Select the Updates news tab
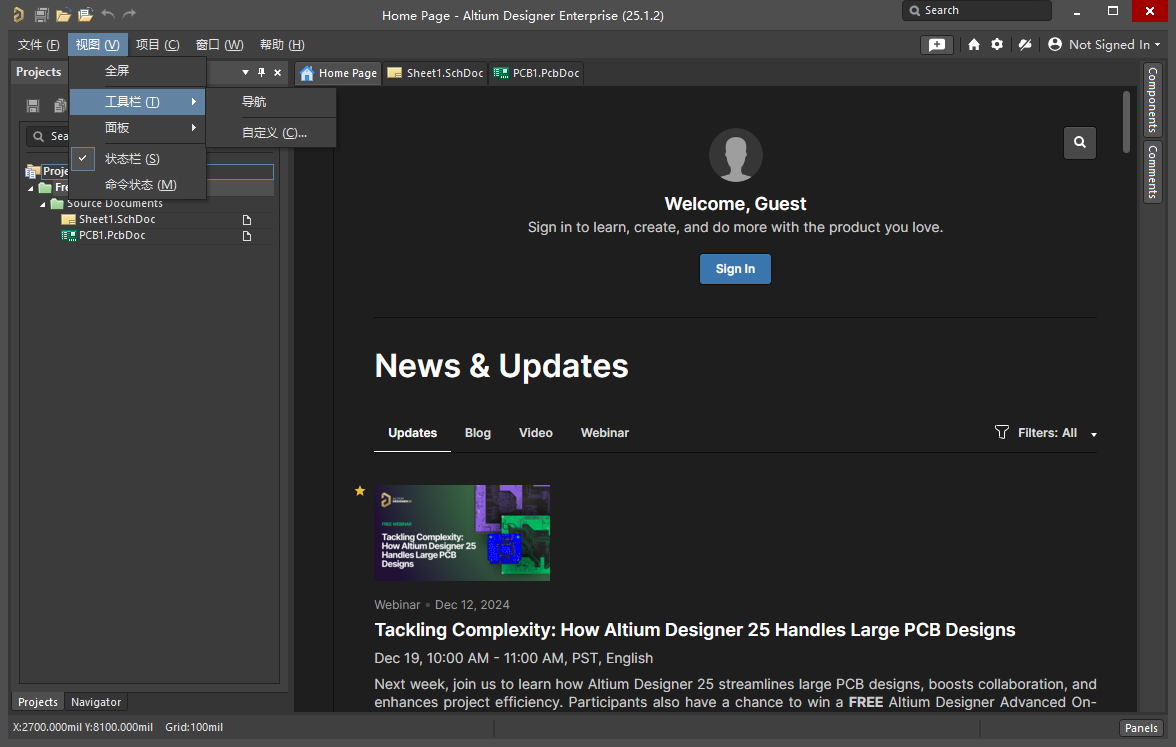The image size is (1176, 747). click(412, 433)
